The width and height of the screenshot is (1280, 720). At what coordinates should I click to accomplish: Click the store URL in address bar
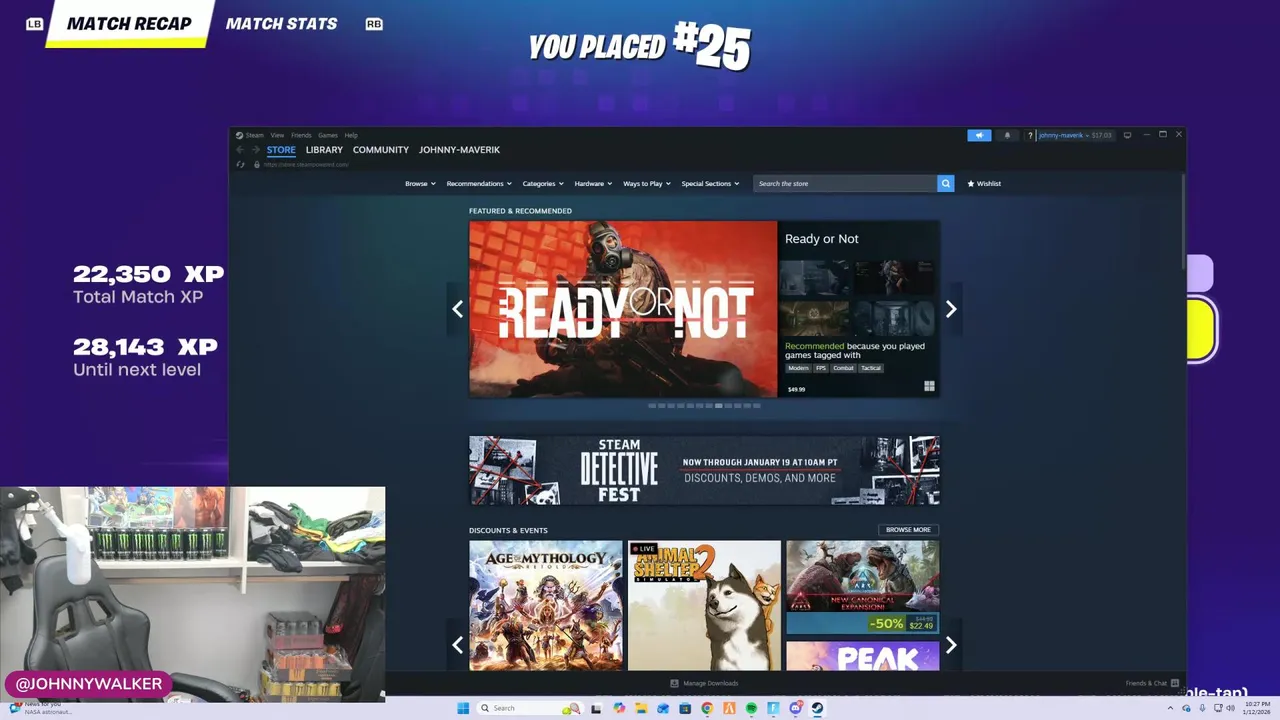point(306,164)
